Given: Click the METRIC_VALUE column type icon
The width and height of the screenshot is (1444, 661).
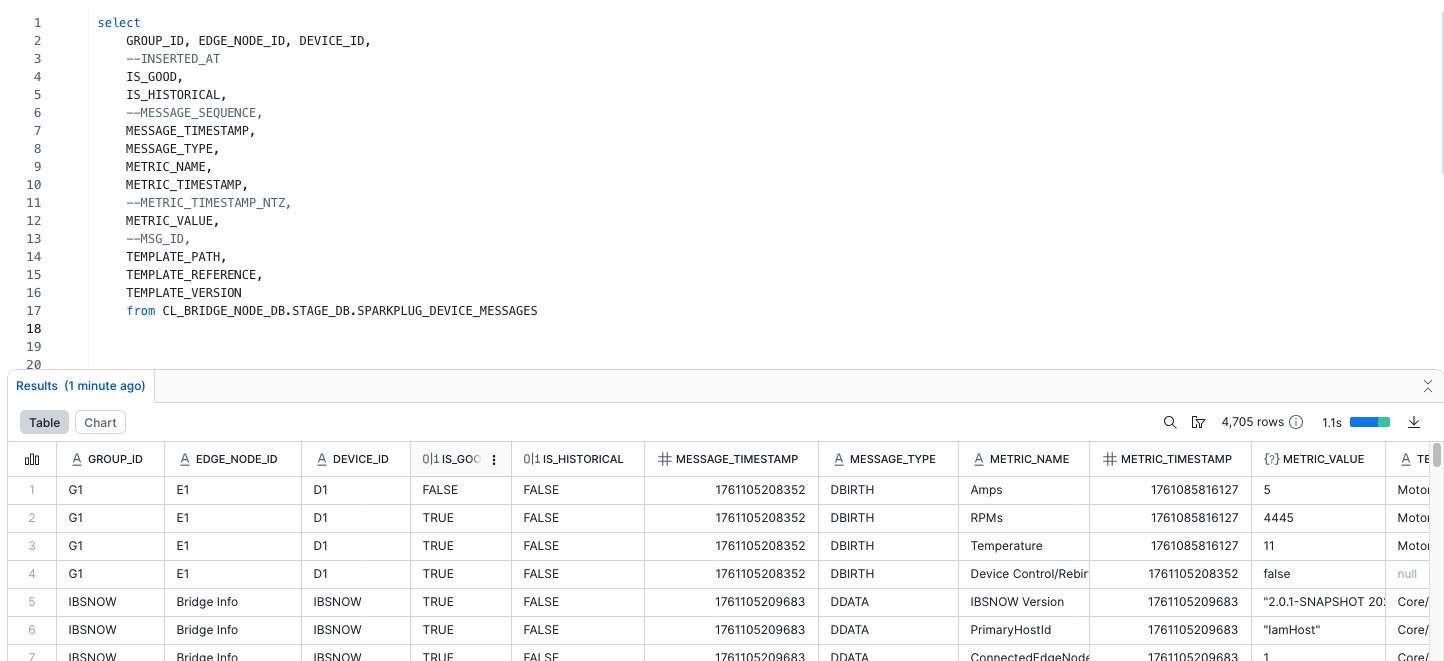Looking at the screenshot, I should click(1271, 459).
